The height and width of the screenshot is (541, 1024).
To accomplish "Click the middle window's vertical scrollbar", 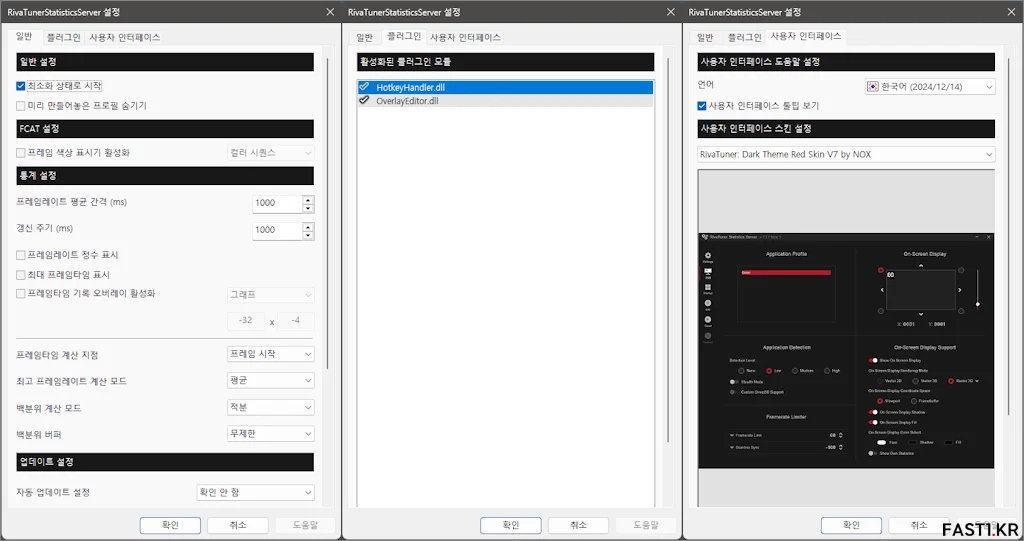I will pyautogui.click(x=667, y=250).
